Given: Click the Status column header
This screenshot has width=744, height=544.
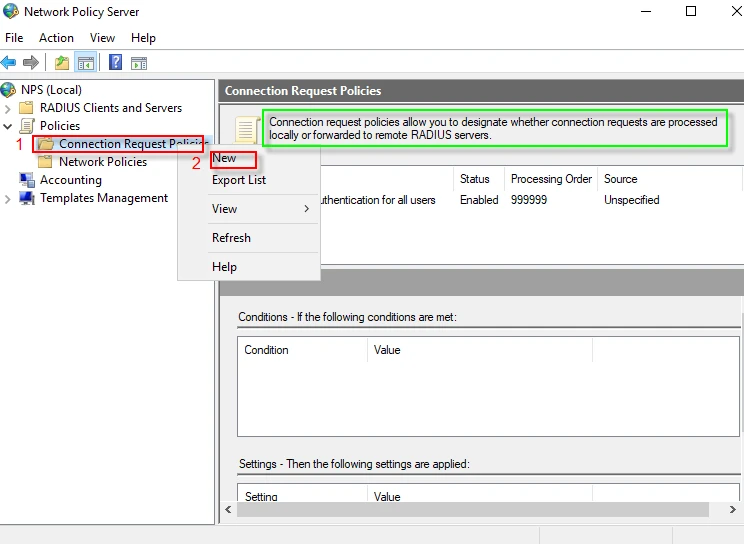Looking at the screenshot, I should coord(474,179).
